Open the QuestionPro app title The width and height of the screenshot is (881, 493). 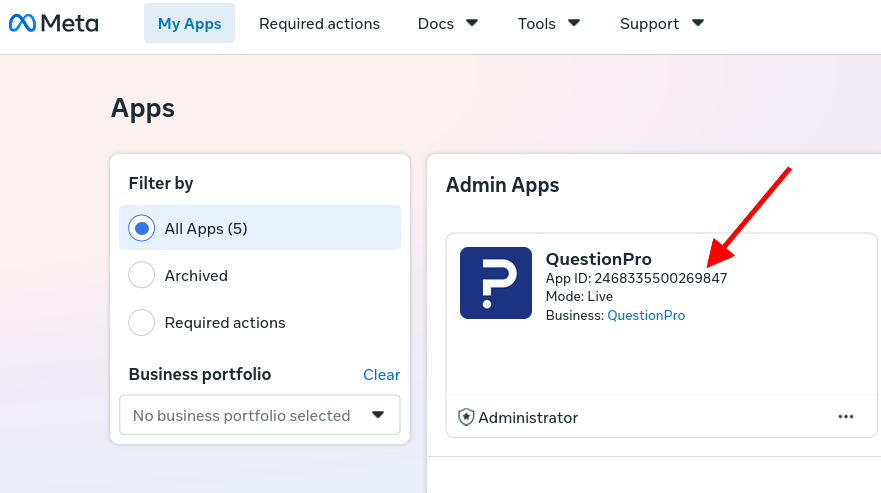pyautogui.click(x=598, y=259)
